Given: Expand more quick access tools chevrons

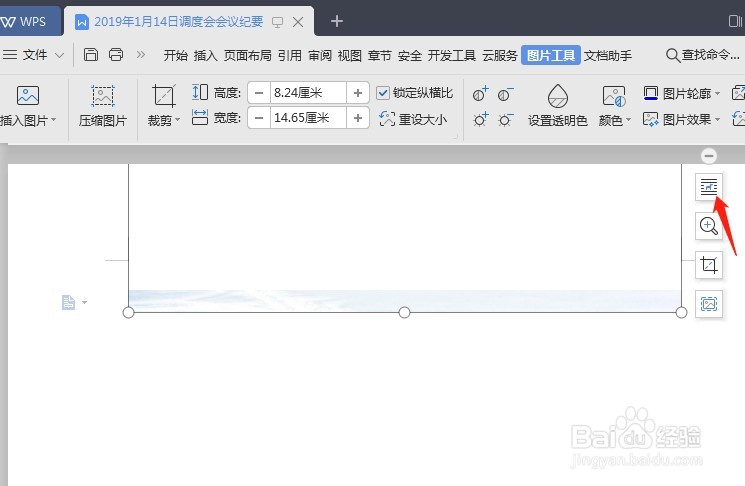Looking at the screenshot, I should click(141, 54).
